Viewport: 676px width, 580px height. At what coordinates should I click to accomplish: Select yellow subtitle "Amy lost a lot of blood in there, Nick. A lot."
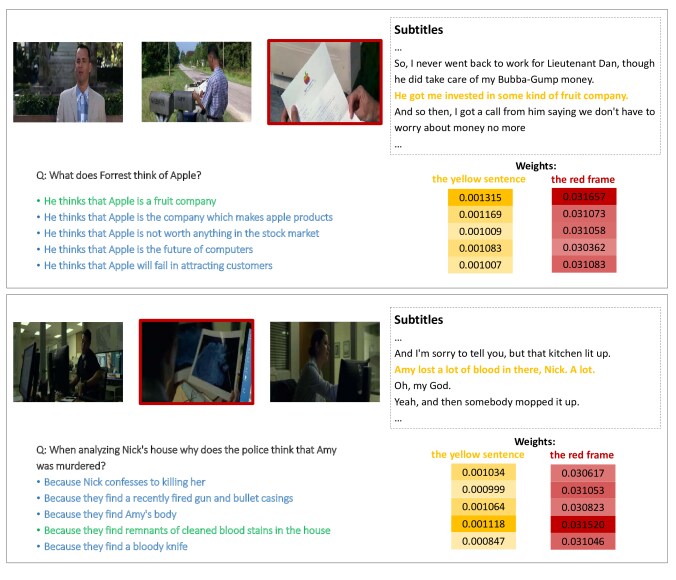click(x=494, y=370)
